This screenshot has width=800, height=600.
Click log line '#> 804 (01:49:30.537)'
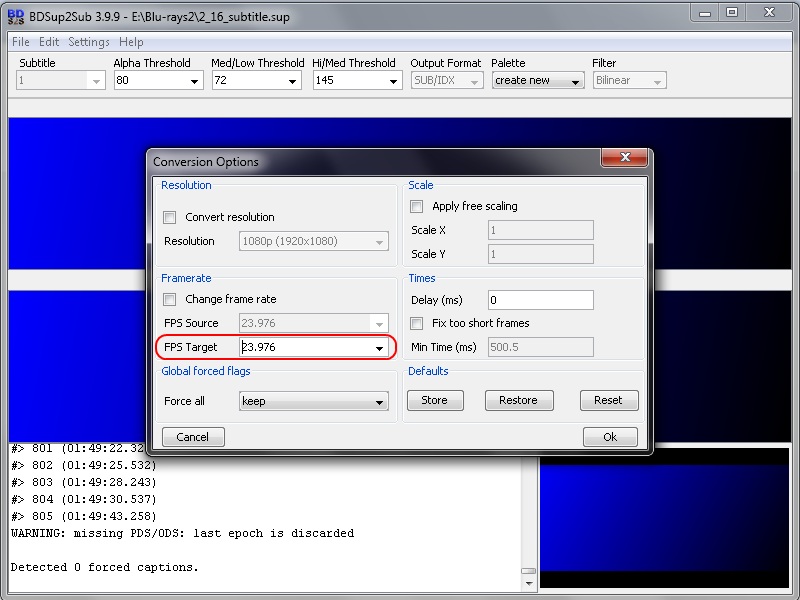pos(84,499)
